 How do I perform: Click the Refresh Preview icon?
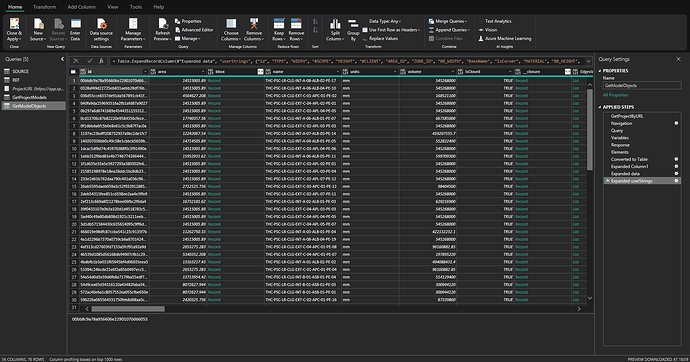(x=162, y=24)
